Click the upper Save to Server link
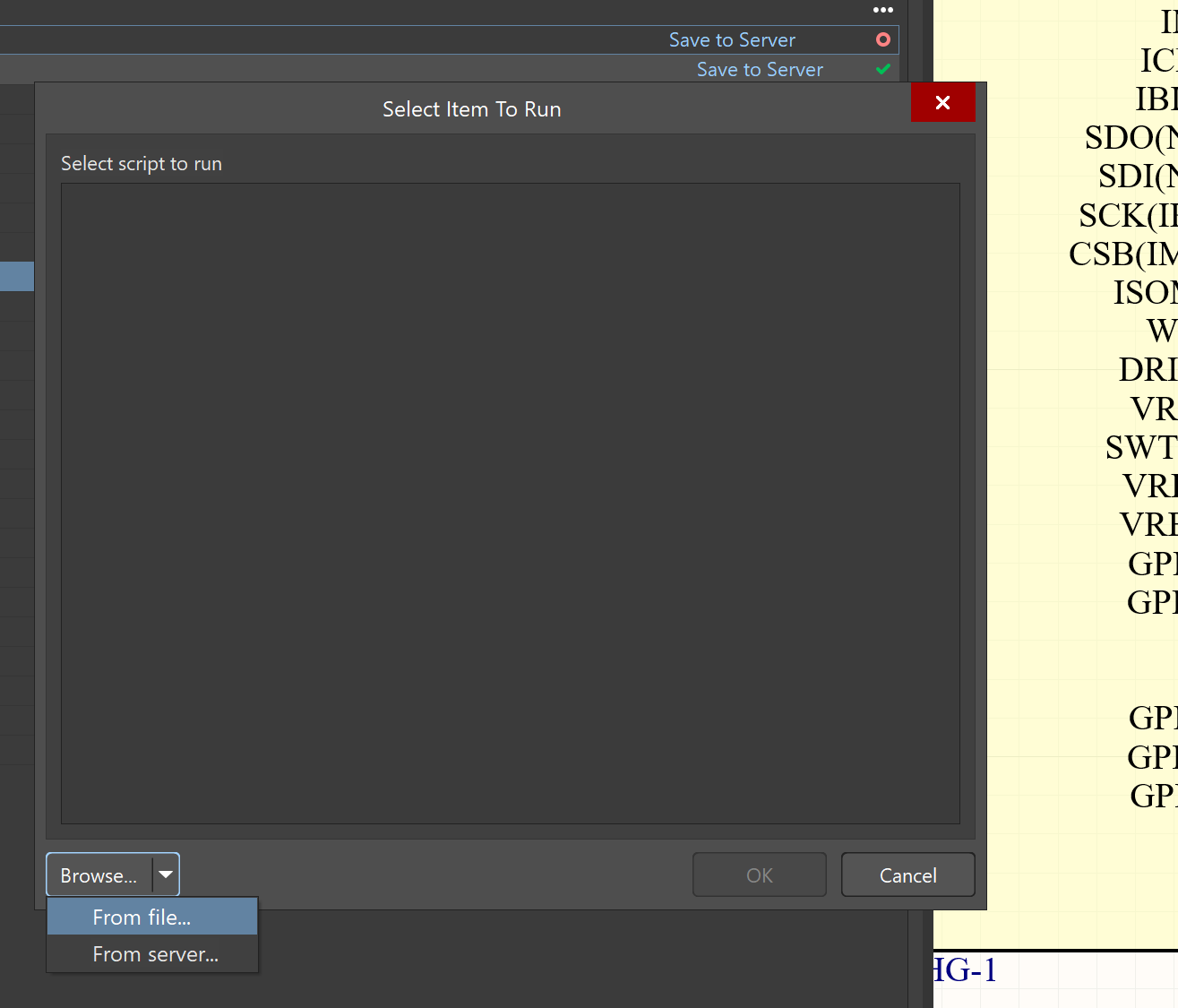Screen dimensions: 1178x1008 pos(732,40)
